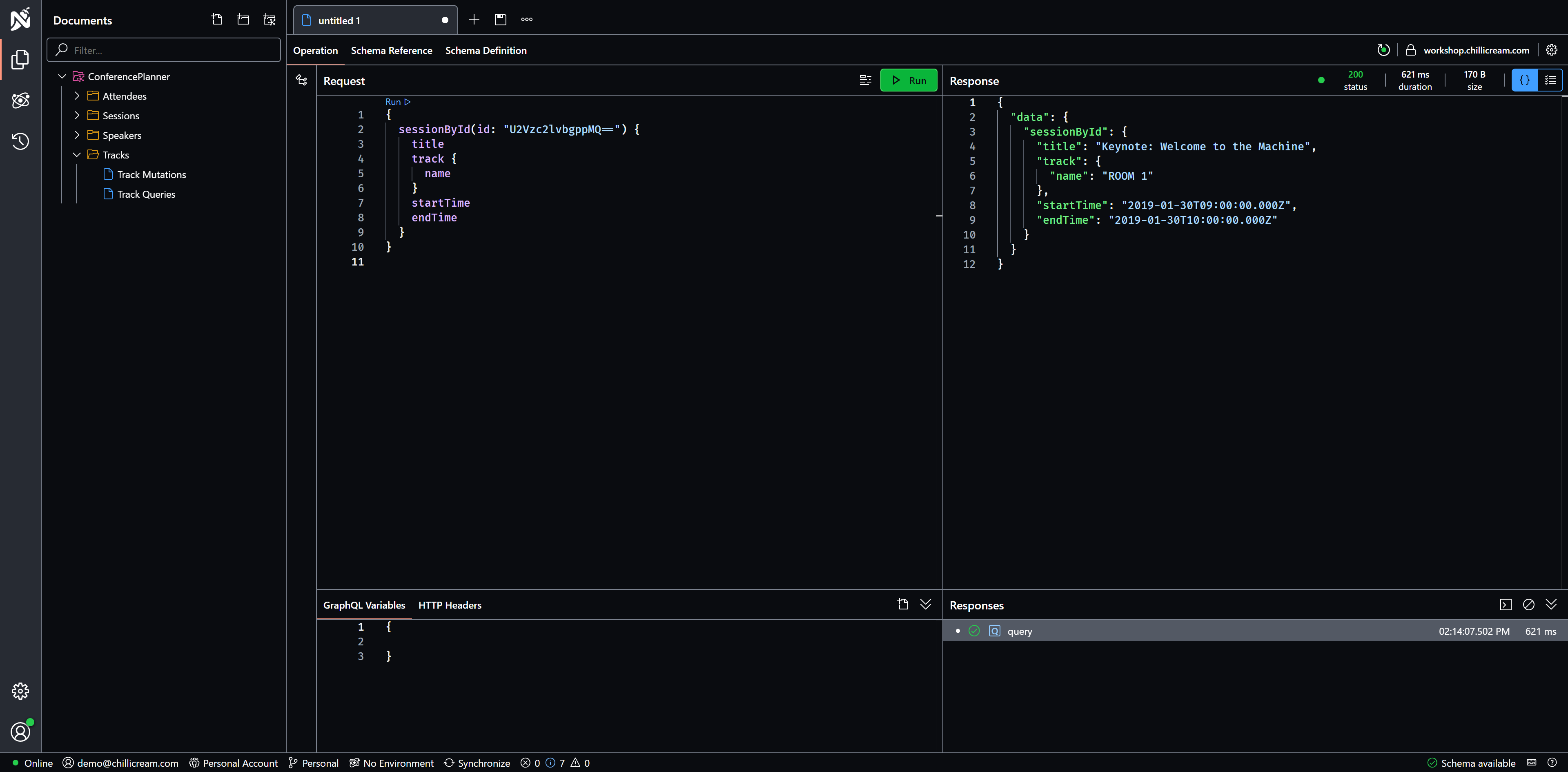Clear the responses list
This screenshot has height=772, width=1568.
click(1528, 605)
